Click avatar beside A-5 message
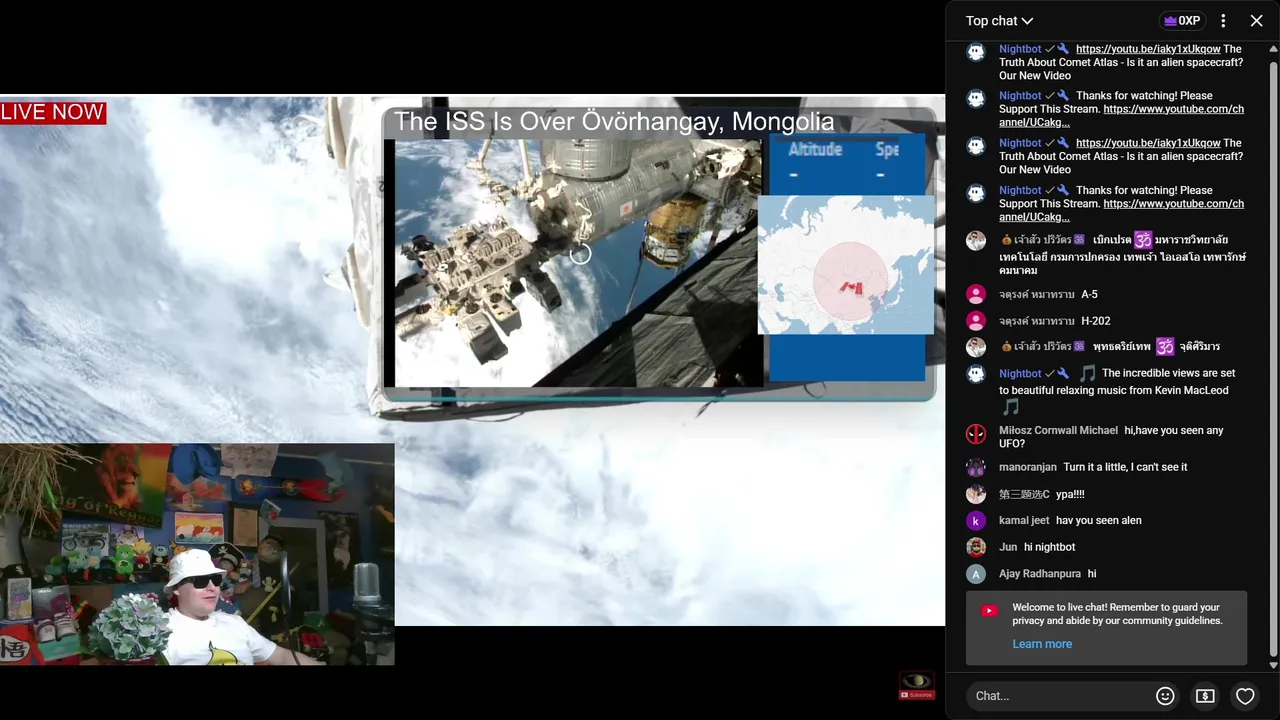Image resolution: width=1280 pixels, height=720 pixels. click(x=976, y=294)
